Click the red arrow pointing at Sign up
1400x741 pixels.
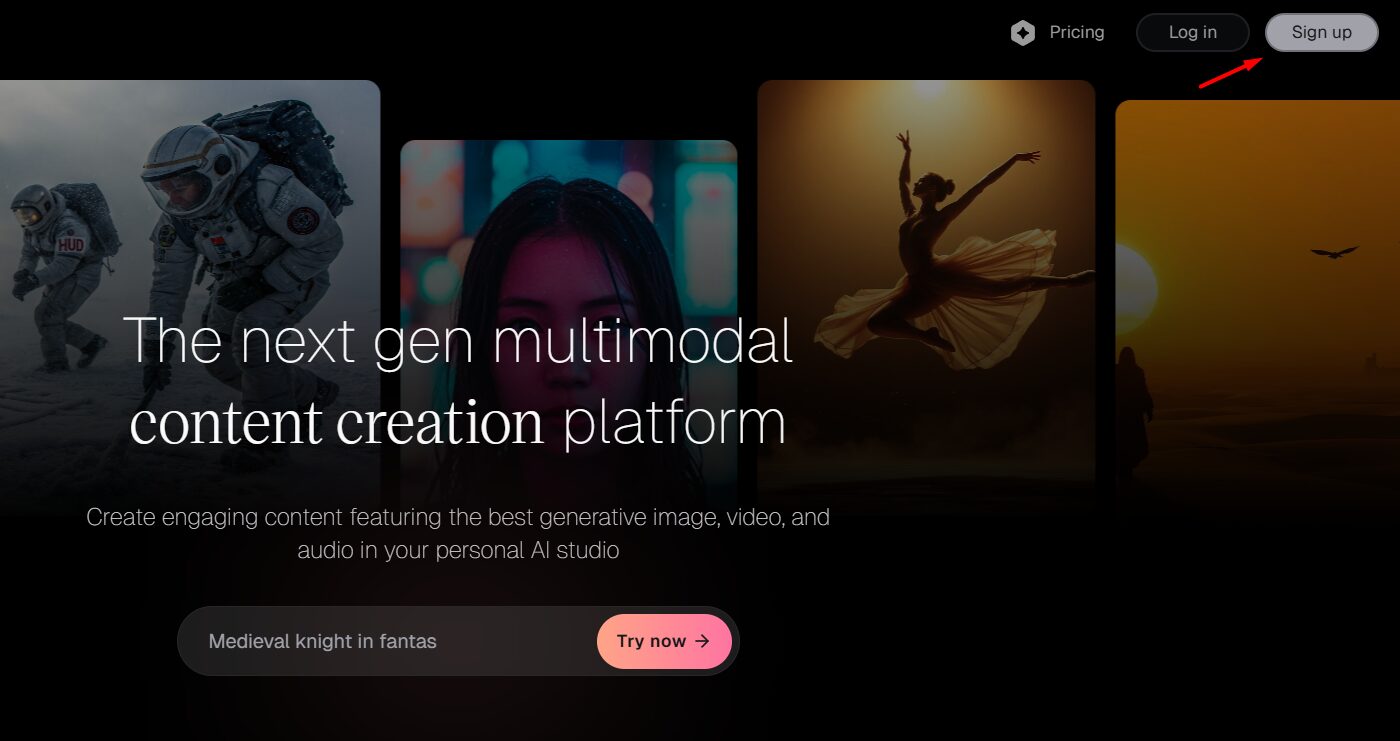[1230, 74]
